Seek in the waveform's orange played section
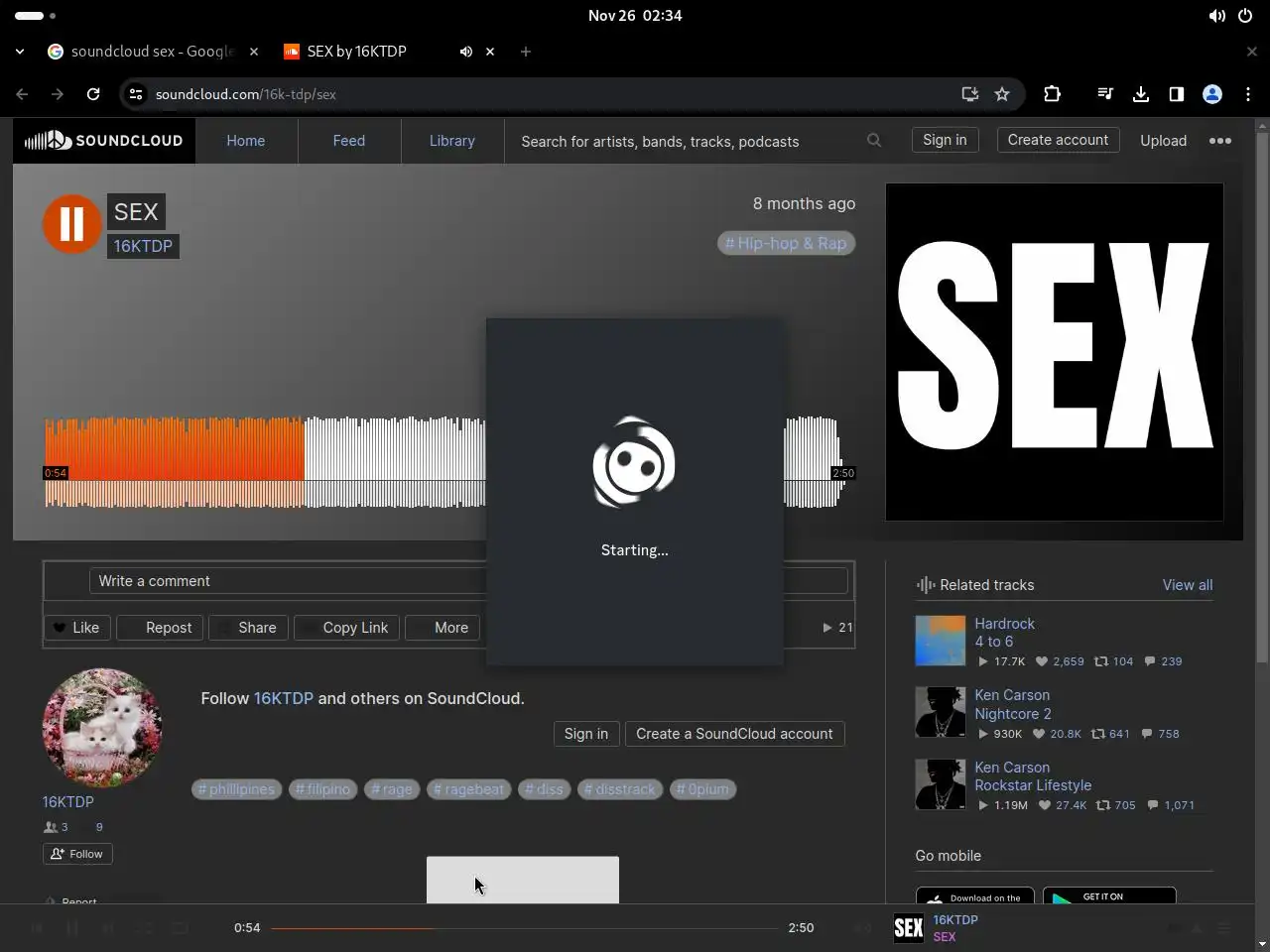1270x952 pixels. (175, 462)
